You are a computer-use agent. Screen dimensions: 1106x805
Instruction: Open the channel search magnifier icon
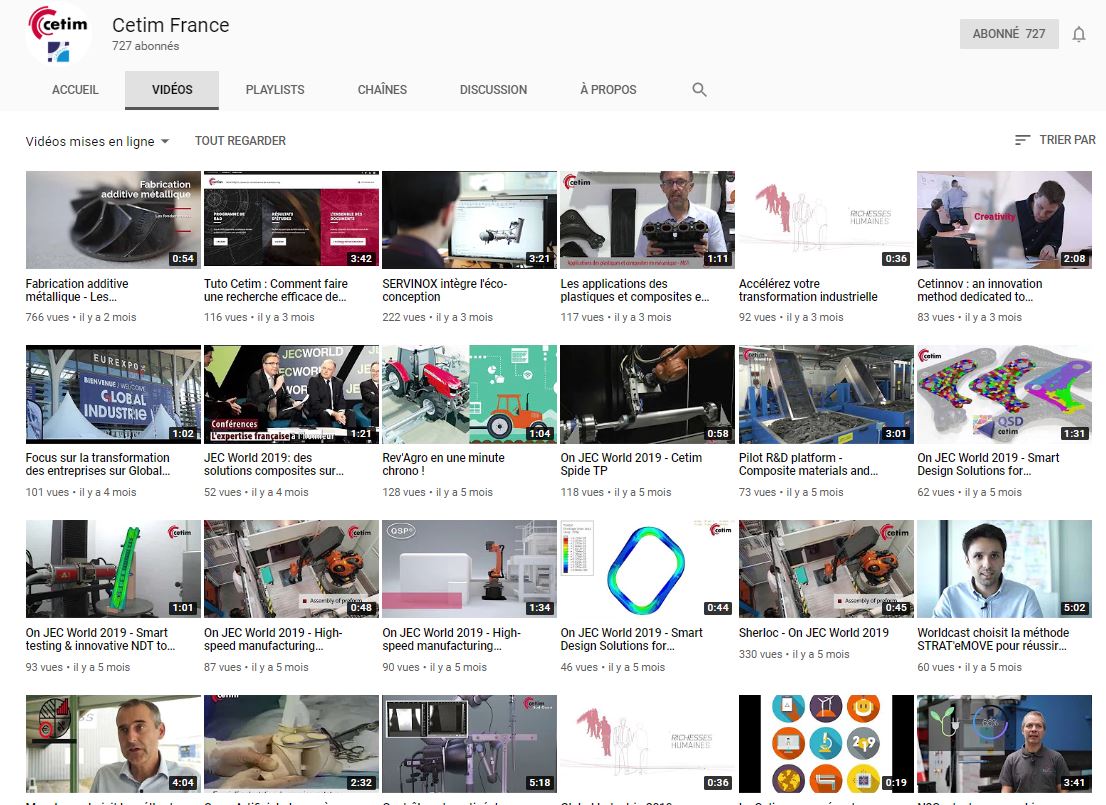[x=699, y=90]
